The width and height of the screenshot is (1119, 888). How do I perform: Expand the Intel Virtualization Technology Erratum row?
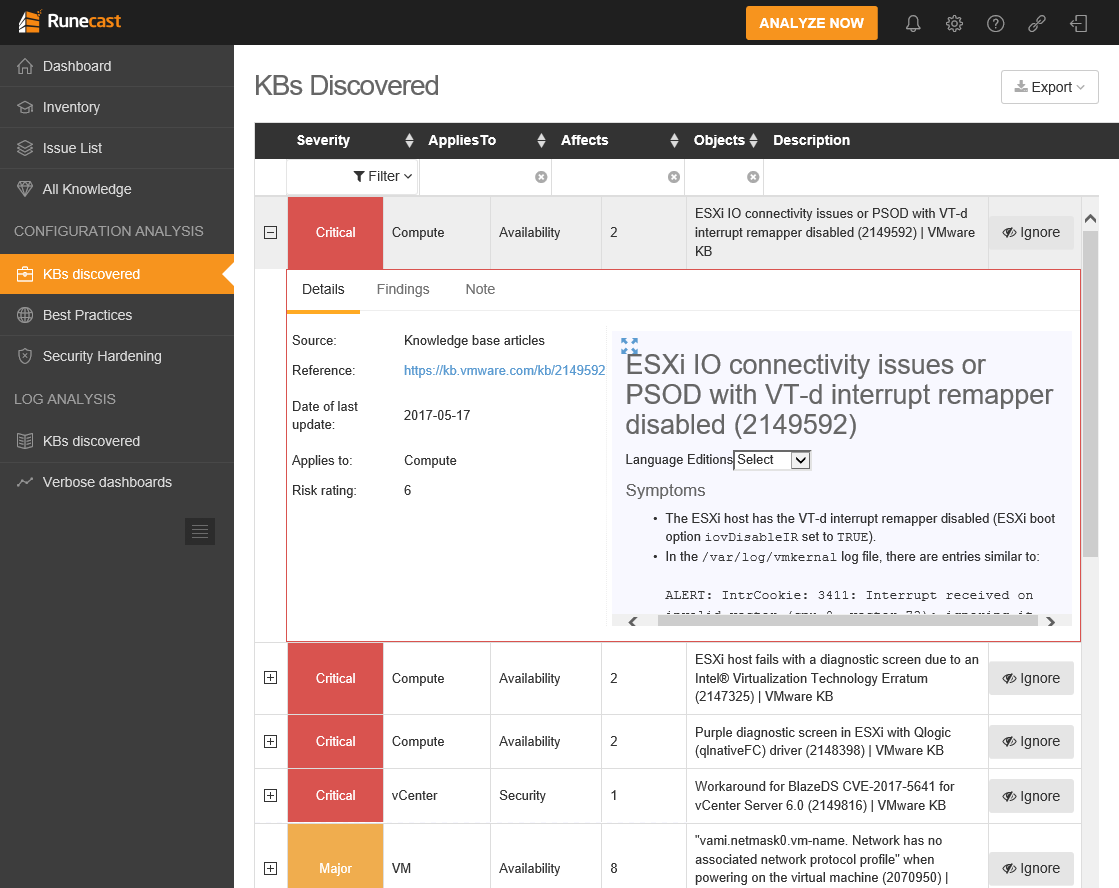[x=270, y=678]
